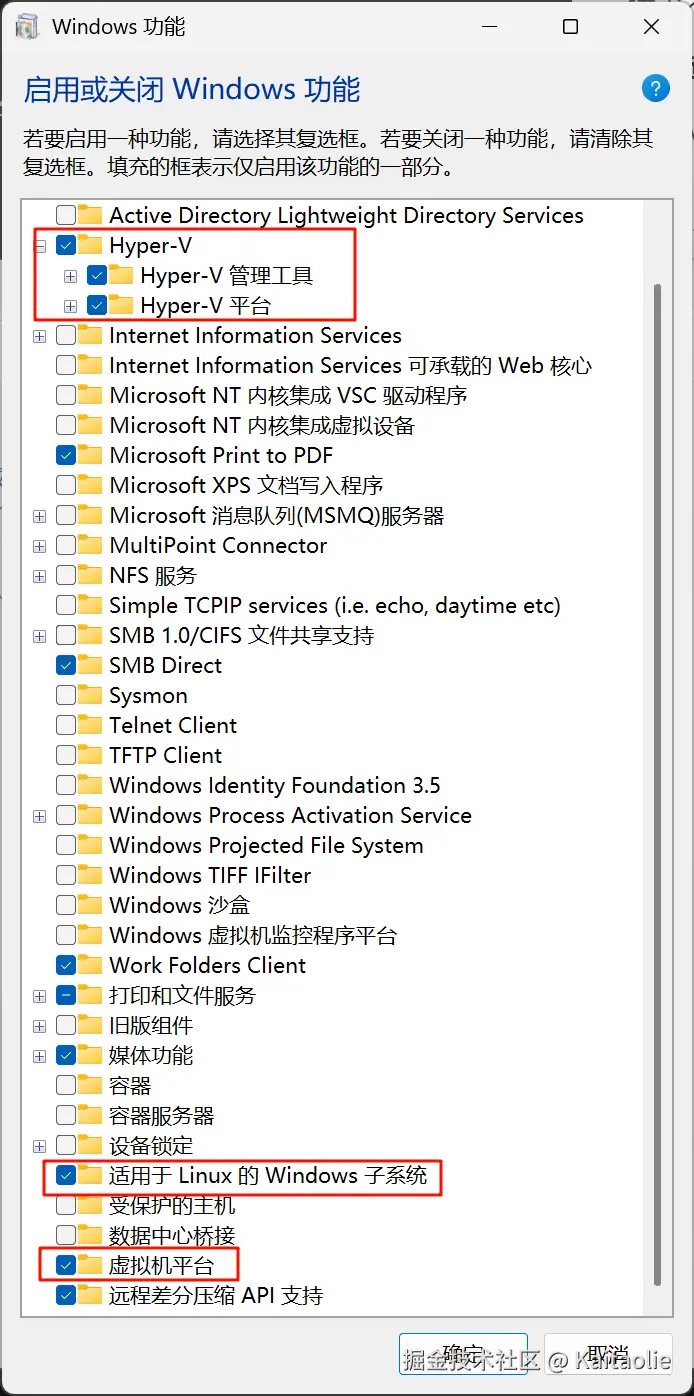694x1396 pixels.
Task: Click the Hyper-V folder icon
Action: pyautogui.click(x=91, y=244)
